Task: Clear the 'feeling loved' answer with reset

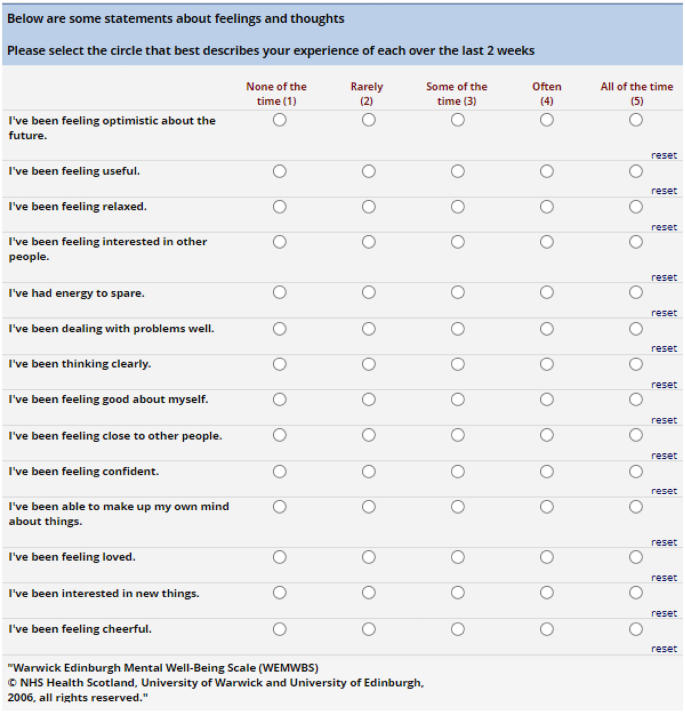Action: 664,578
